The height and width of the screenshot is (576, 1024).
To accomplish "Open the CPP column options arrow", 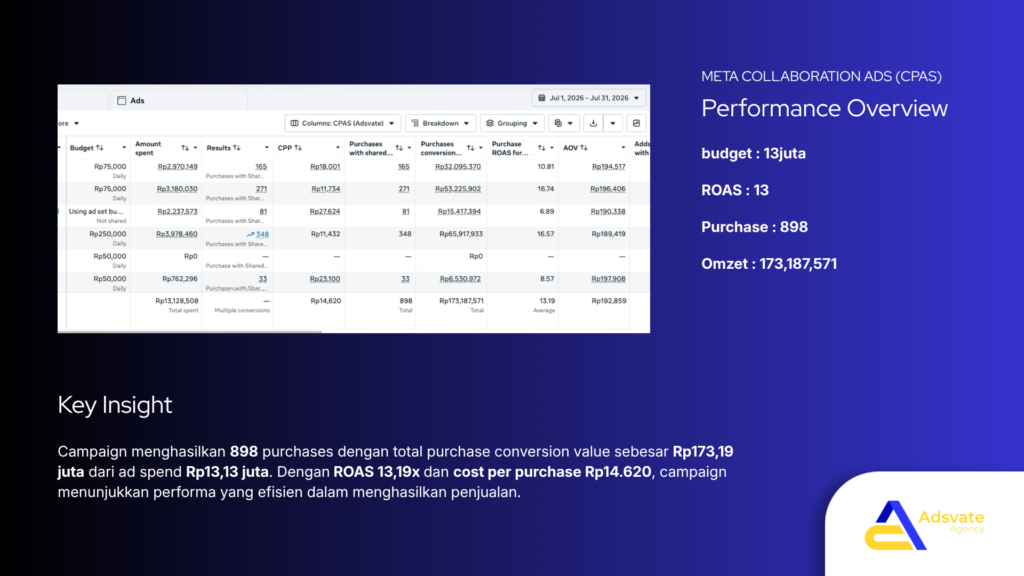I will coord(338,148).
